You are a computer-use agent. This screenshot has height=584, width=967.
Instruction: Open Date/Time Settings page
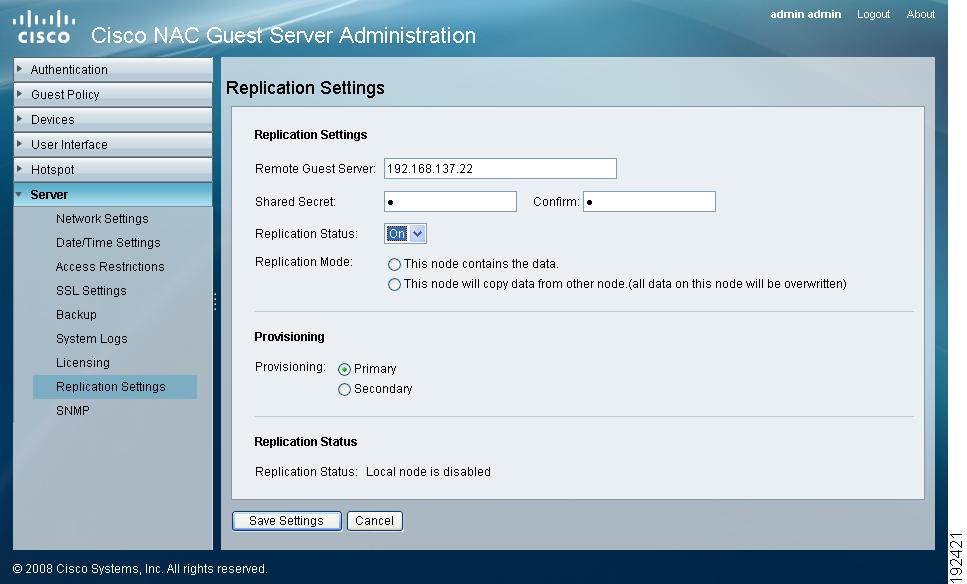(108, 243)
